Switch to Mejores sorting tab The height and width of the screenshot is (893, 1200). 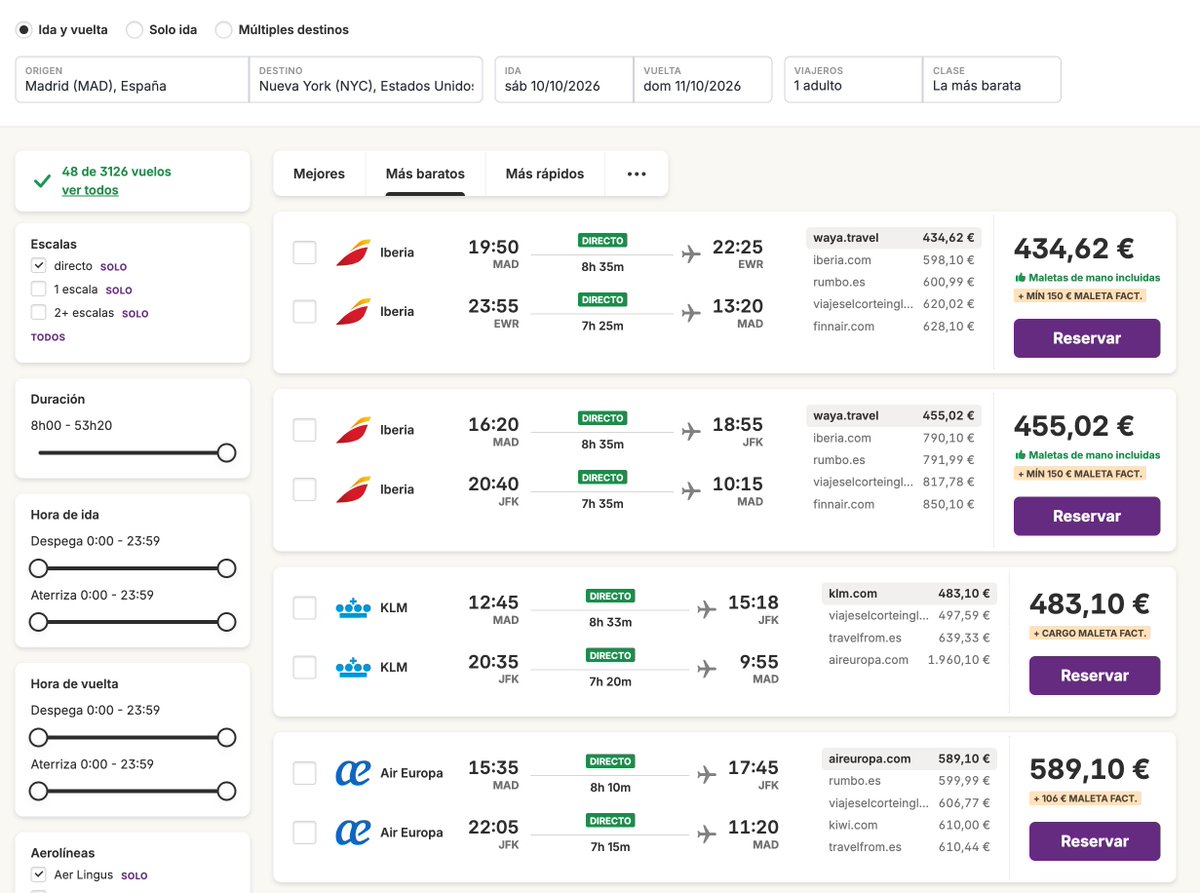pos(319,174)
